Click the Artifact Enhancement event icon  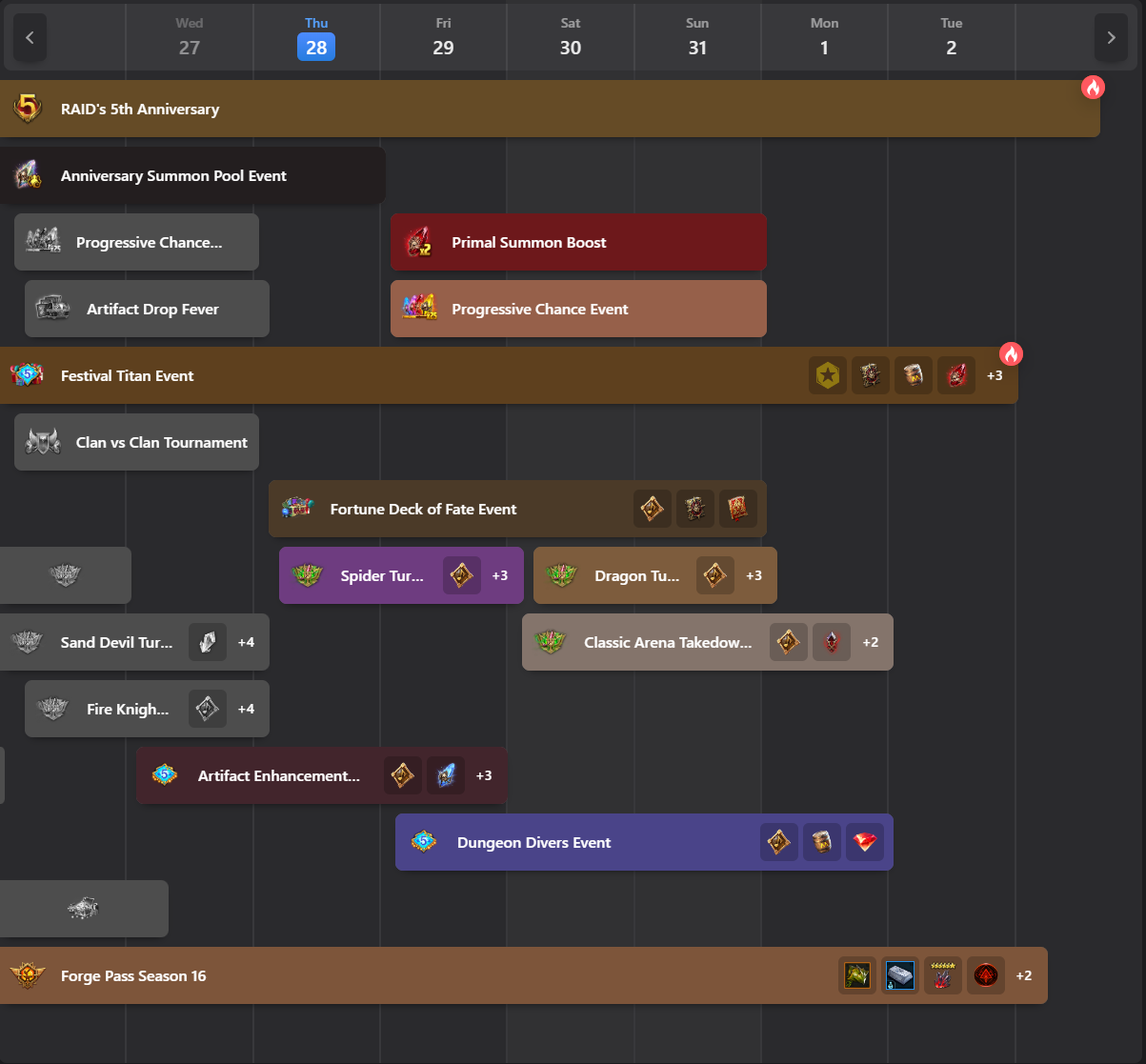165,775
